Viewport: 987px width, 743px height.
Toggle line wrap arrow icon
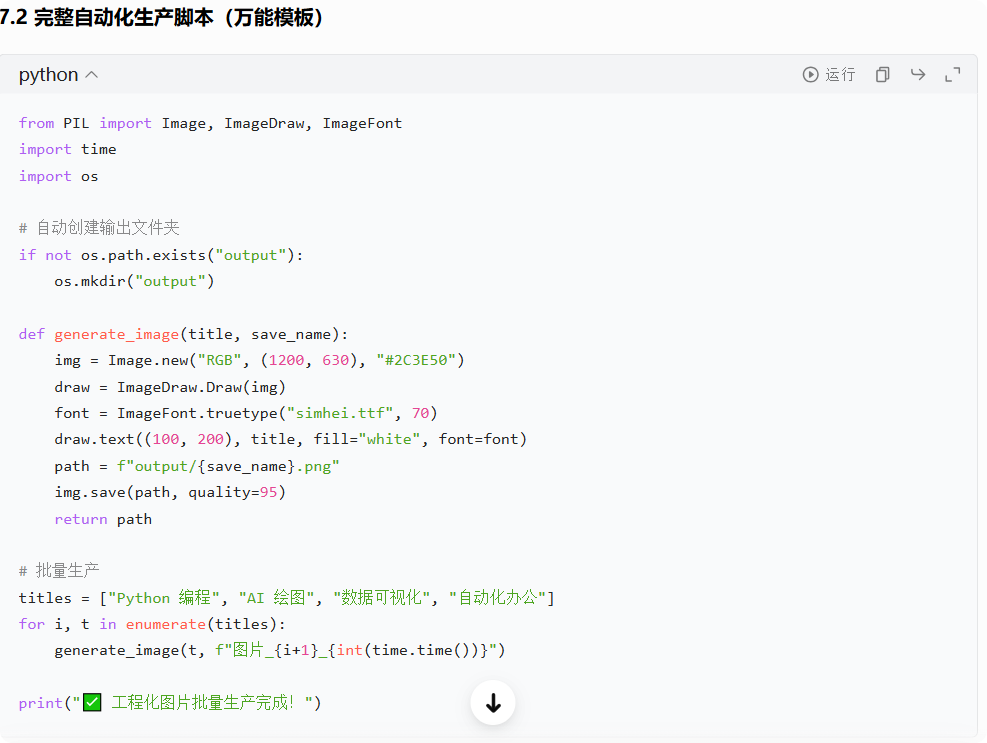(x=918, y=75)
